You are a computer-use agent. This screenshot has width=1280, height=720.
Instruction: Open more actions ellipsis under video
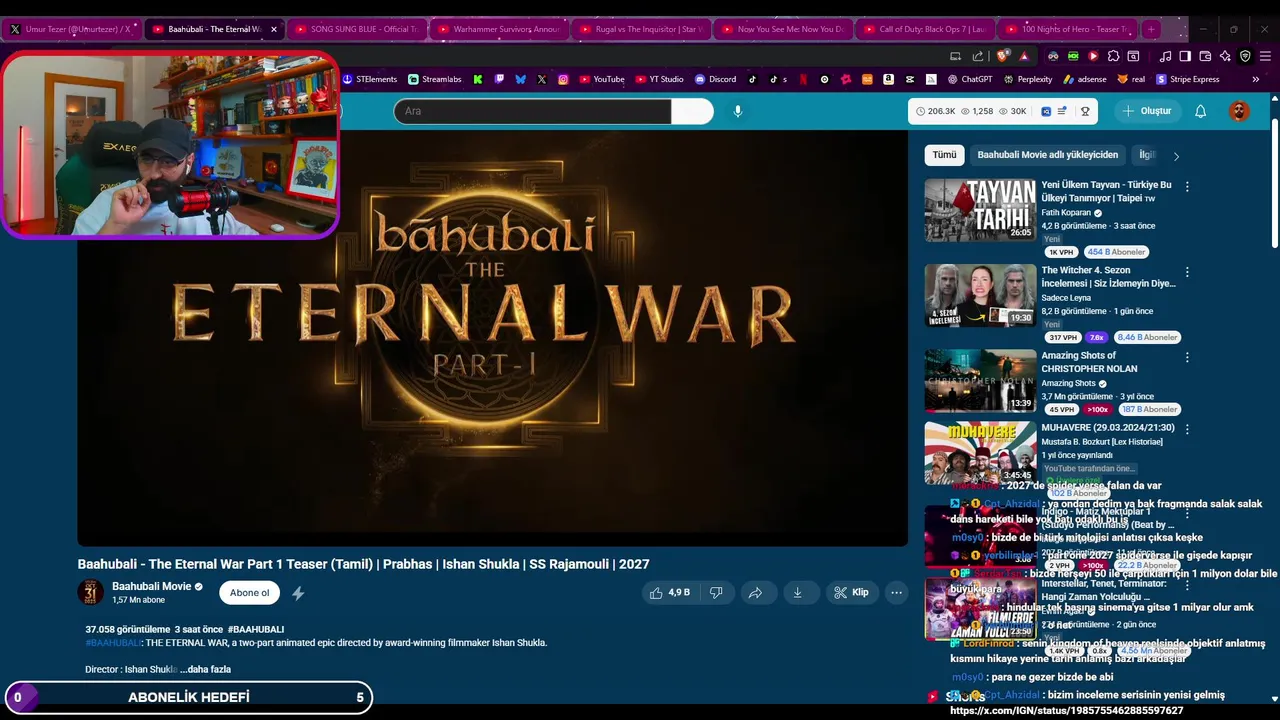click(897, 592)
